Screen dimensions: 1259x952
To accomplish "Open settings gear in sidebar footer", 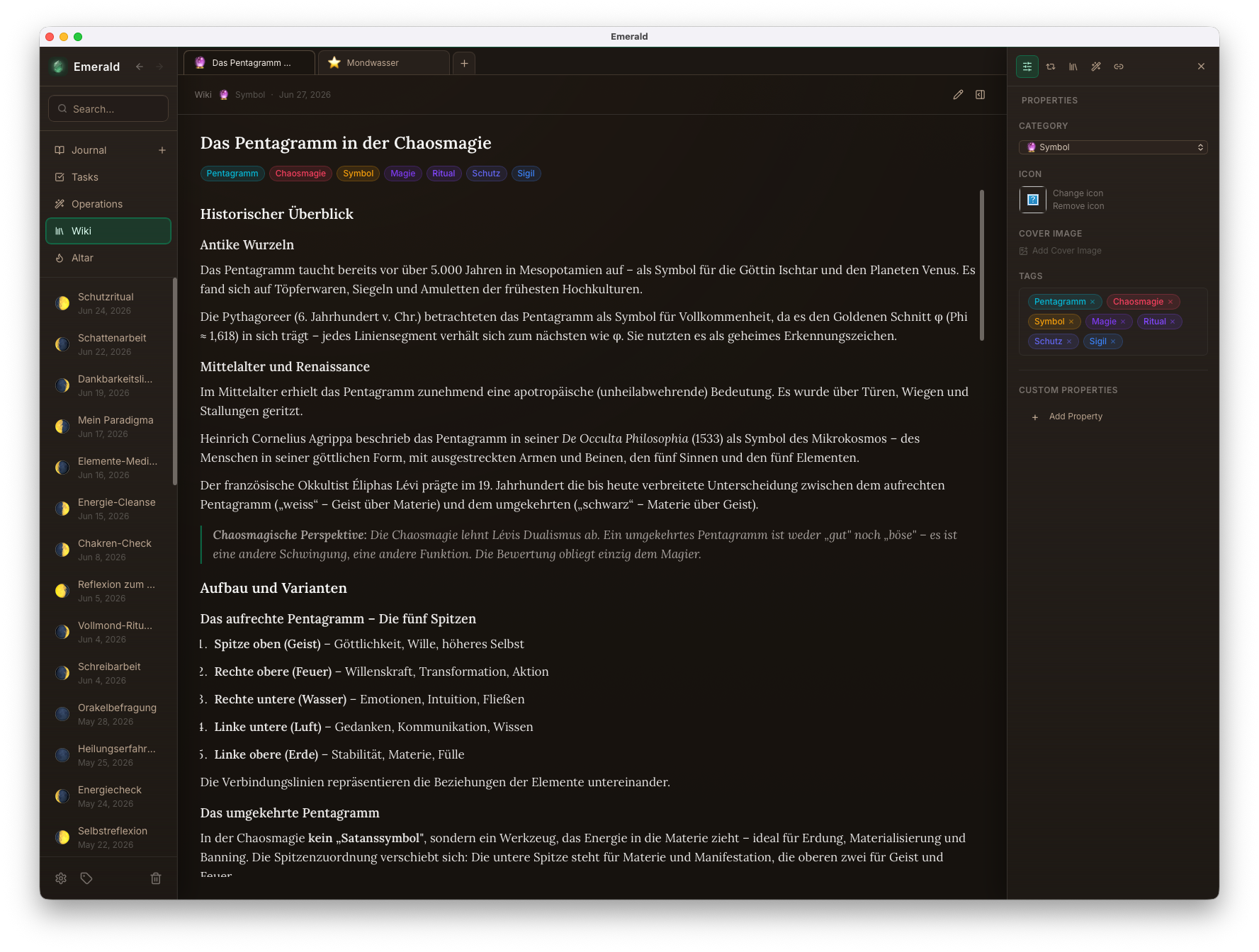I will 61,878.
